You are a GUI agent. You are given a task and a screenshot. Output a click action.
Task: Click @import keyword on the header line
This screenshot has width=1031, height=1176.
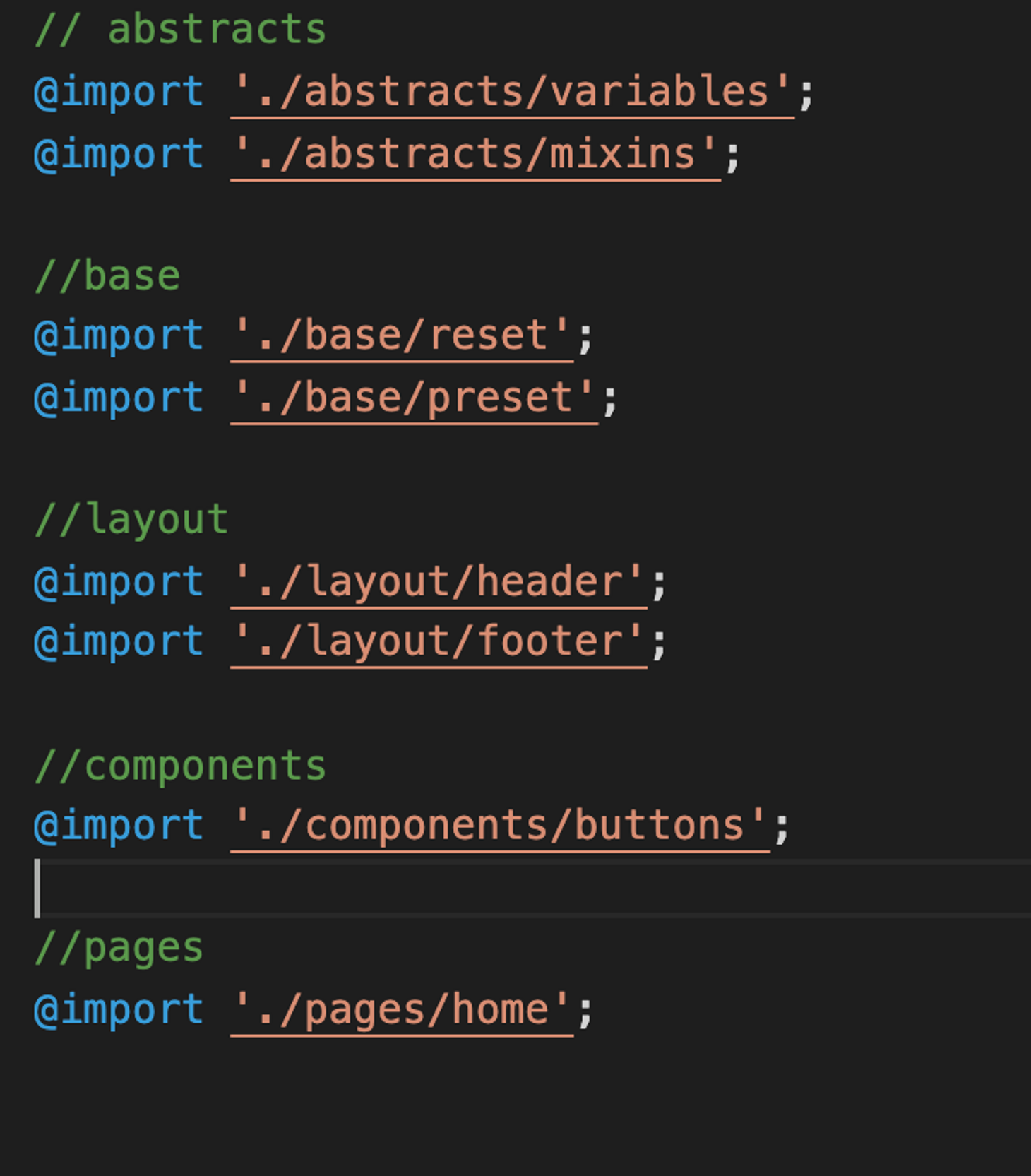(x=119, y=581)
